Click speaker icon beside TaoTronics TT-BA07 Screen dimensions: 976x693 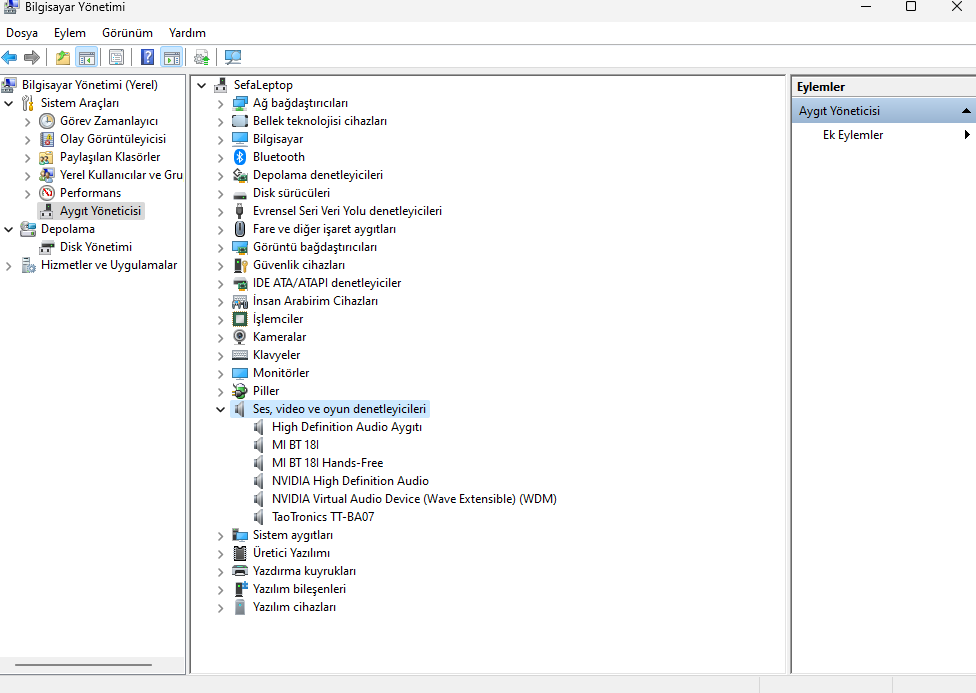click(259, 517)
